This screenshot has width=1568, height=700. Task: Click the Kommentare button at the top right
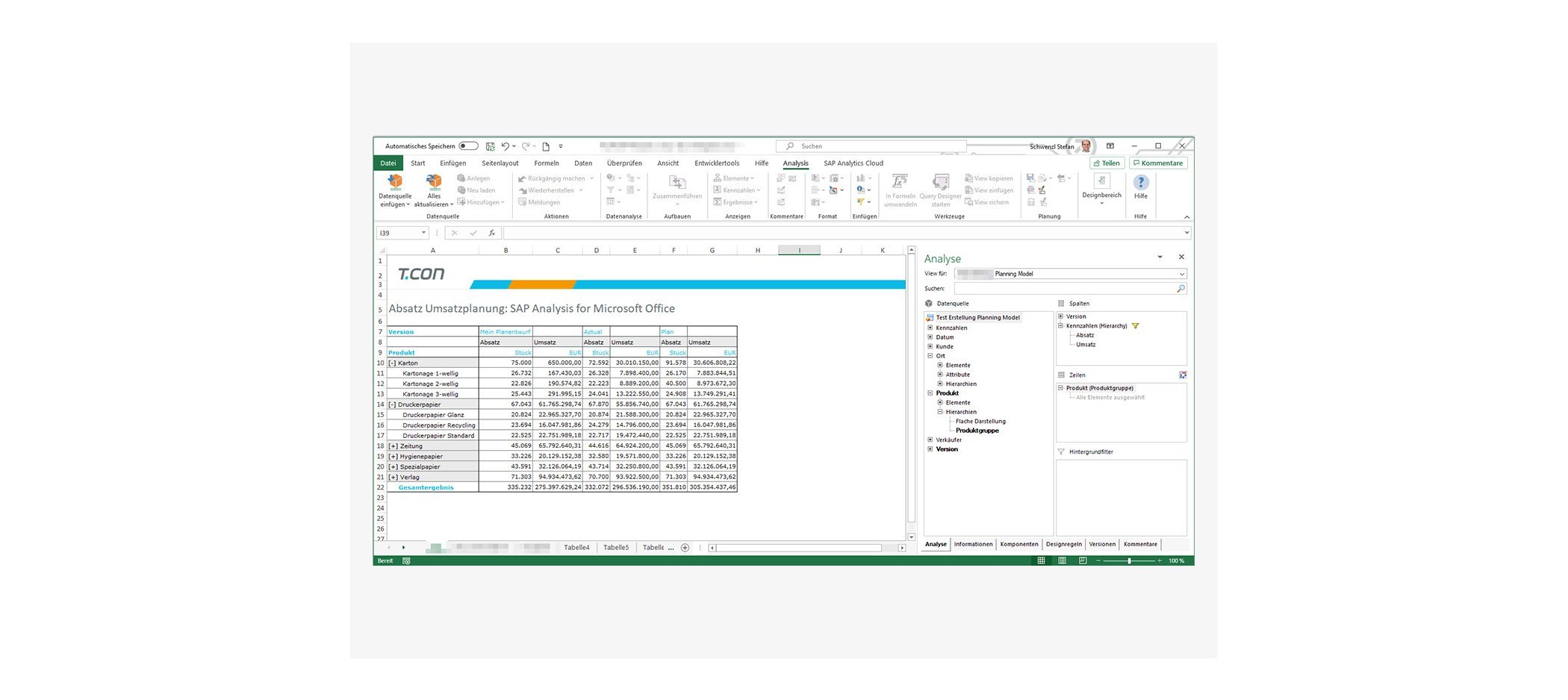pos(1158,163)
